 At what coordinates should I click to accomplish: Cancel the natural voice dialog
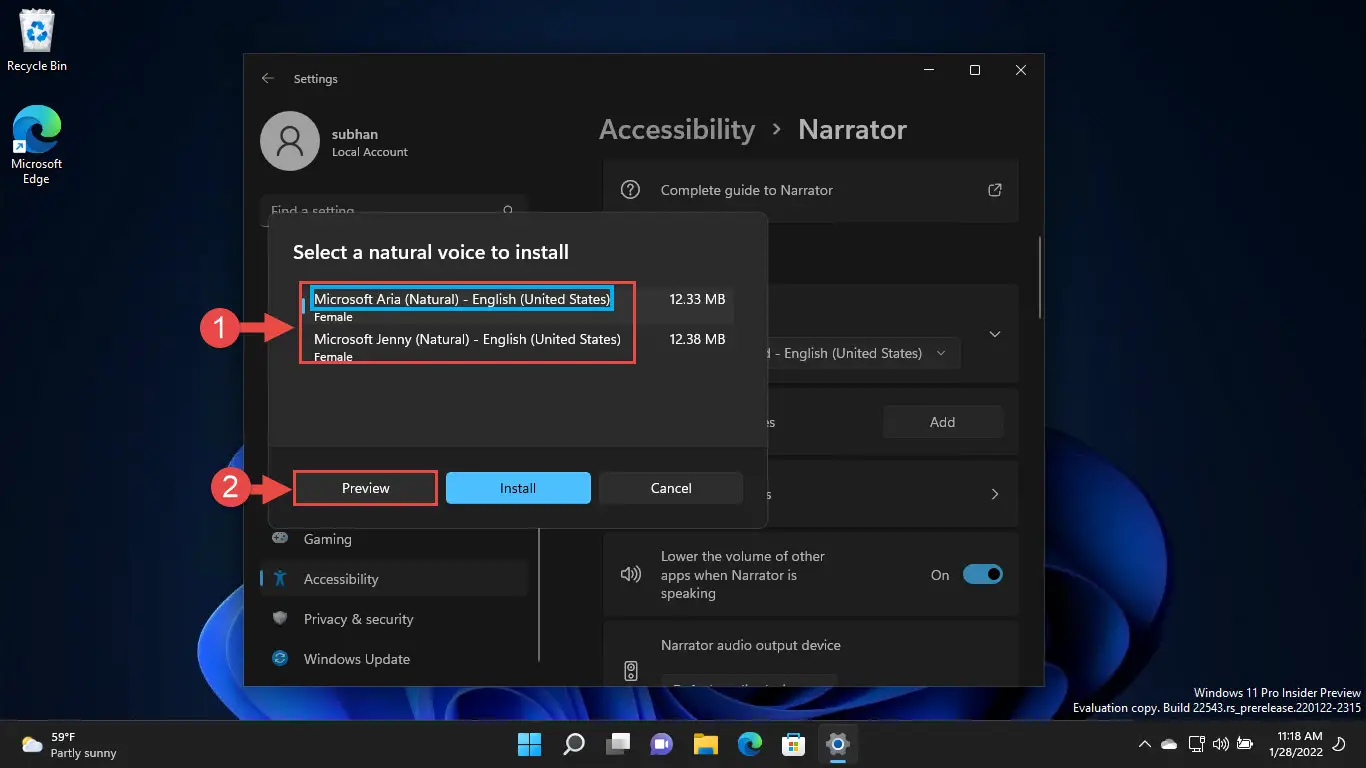(671, 488)
